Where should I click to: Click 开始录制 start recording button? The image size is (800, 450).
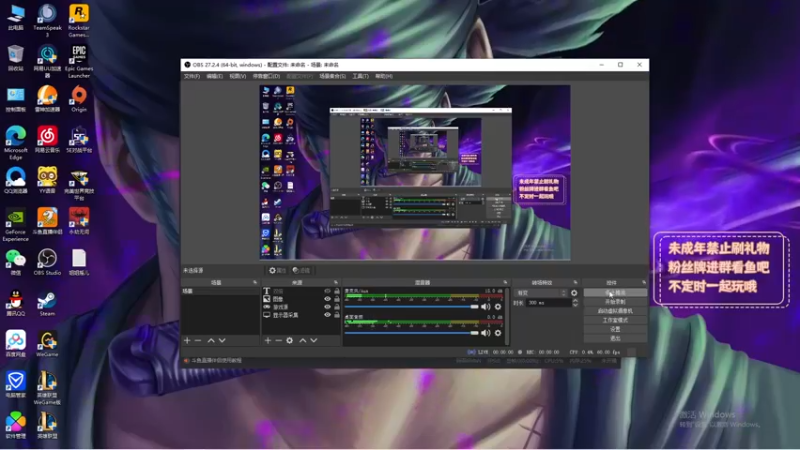click(x=615, y=302)
